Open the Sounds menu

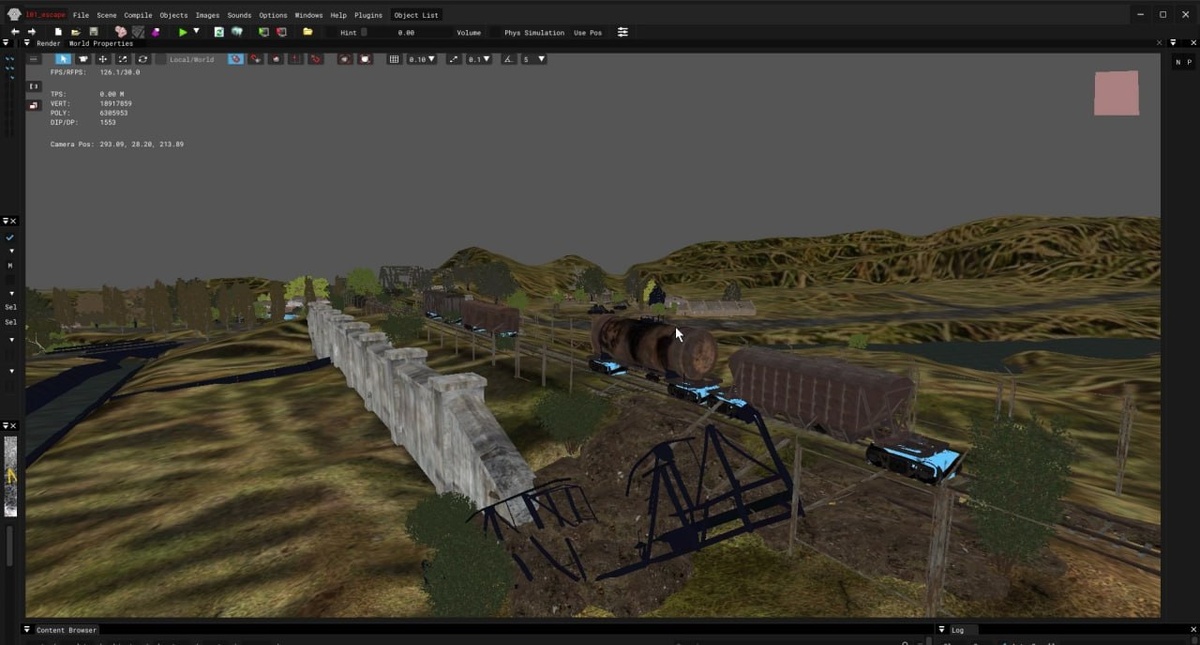[239, 15]
